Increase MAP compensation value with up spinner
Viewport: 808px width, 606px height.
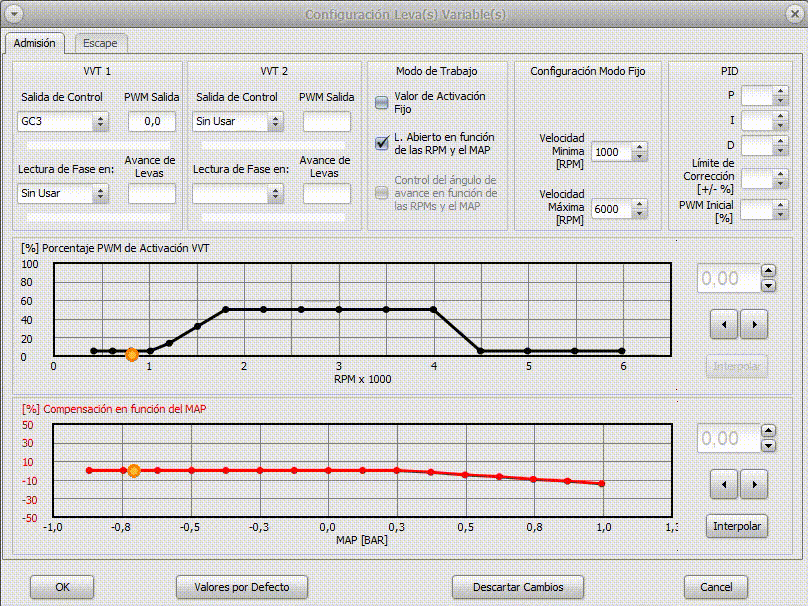768,432
